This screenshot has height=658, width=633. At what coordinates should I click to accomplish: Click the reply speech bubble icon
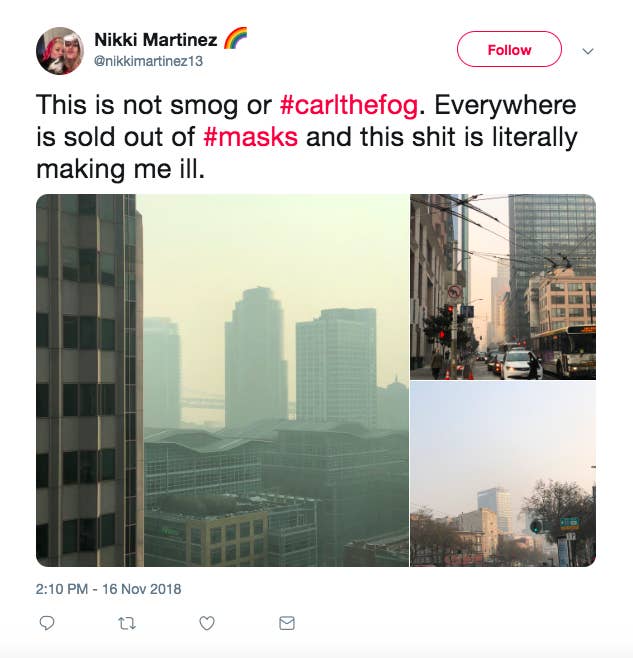coord(47,623)
